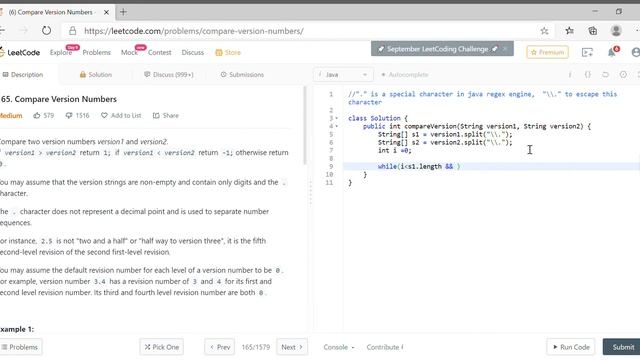Viewport: 640px width, 360px height.
Task: Go to the Next problem
Action: 292,347
